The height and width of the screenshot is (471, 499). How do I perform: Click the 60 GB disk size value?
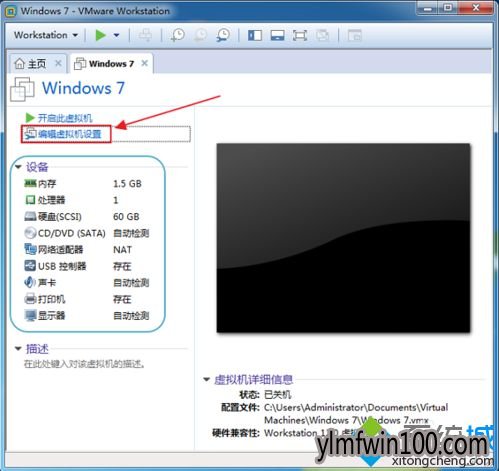coord(126,217)
